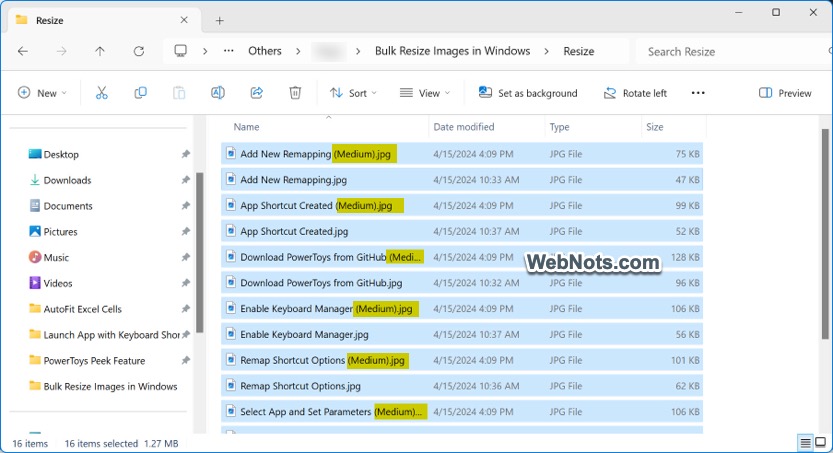Unpin Desktop from quick access
The width and height of the screenshot is (833, 453).
point(185,154)
